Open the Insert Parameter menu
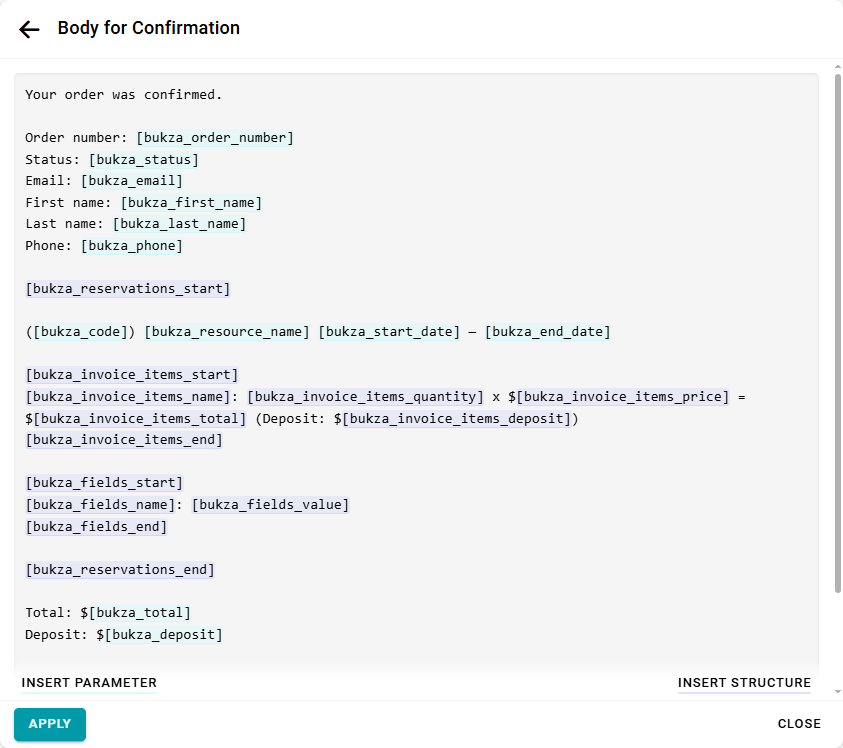Viewport: 843px width, 748px height. coord(89,683)
